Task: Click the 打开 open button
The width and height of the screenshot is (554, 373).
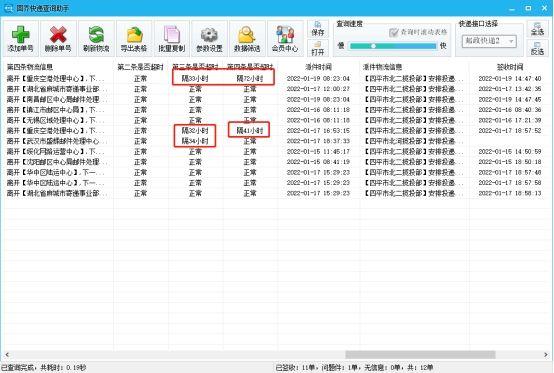Action: click(x=318, y=48)
